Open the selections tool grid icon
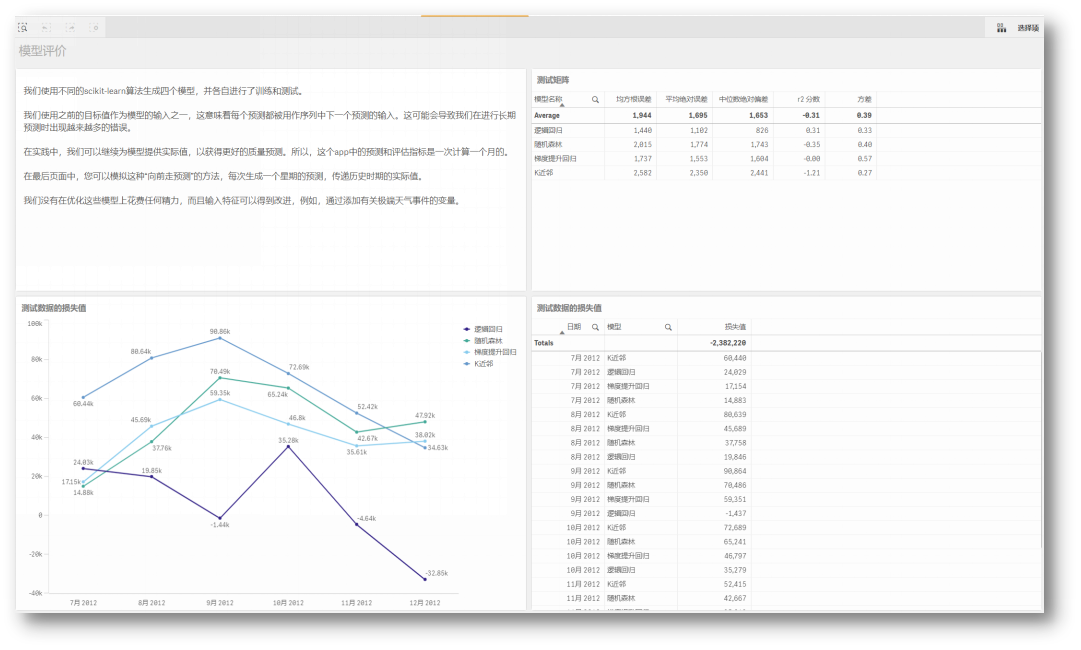This screenshot has width=1081, height=650. [1001, 28]
